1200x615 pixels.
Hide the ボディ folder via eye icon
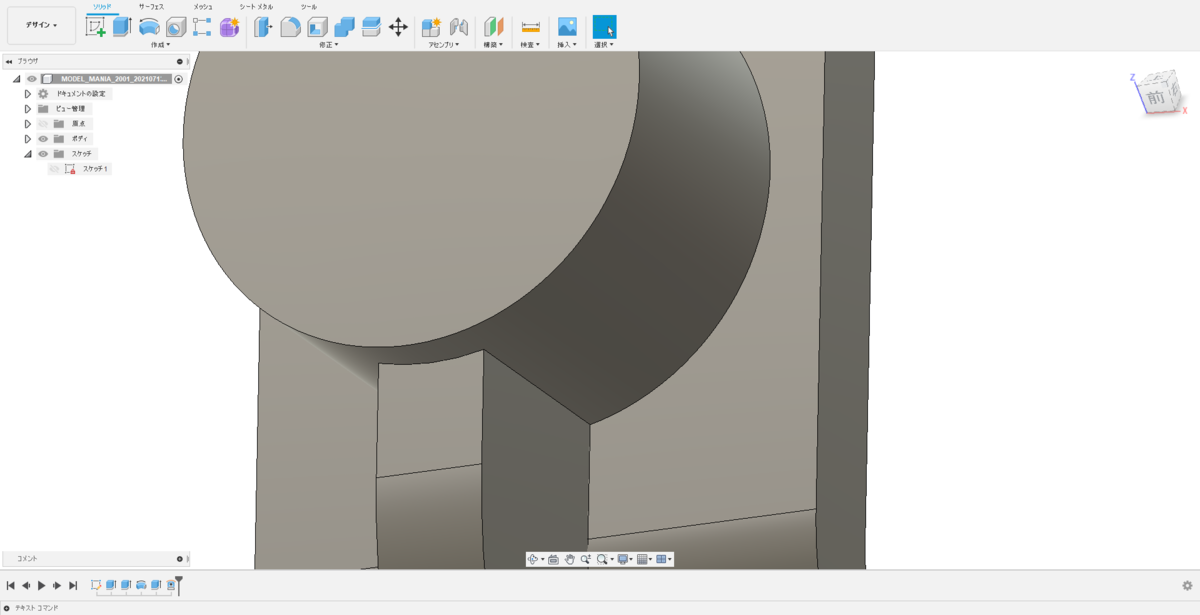(x=43, y=138)
